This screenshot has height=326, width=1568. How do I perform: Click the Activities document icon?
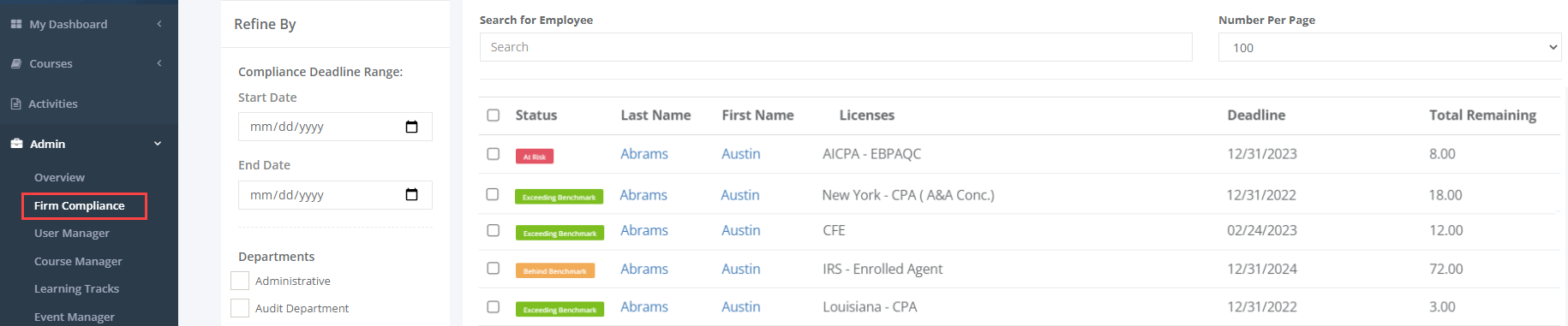coord(15,104)
